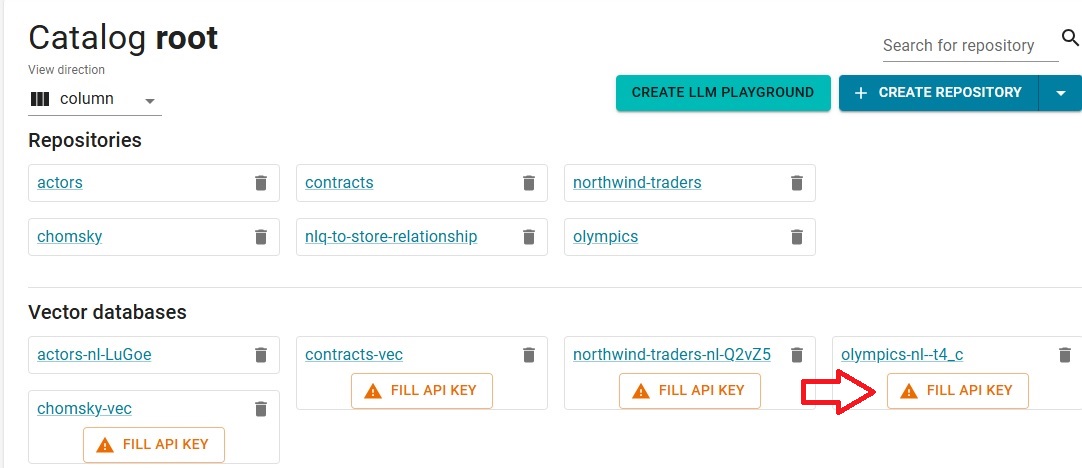Delete nlq-to-store-relationship repository via trash icon

point(529,237)
